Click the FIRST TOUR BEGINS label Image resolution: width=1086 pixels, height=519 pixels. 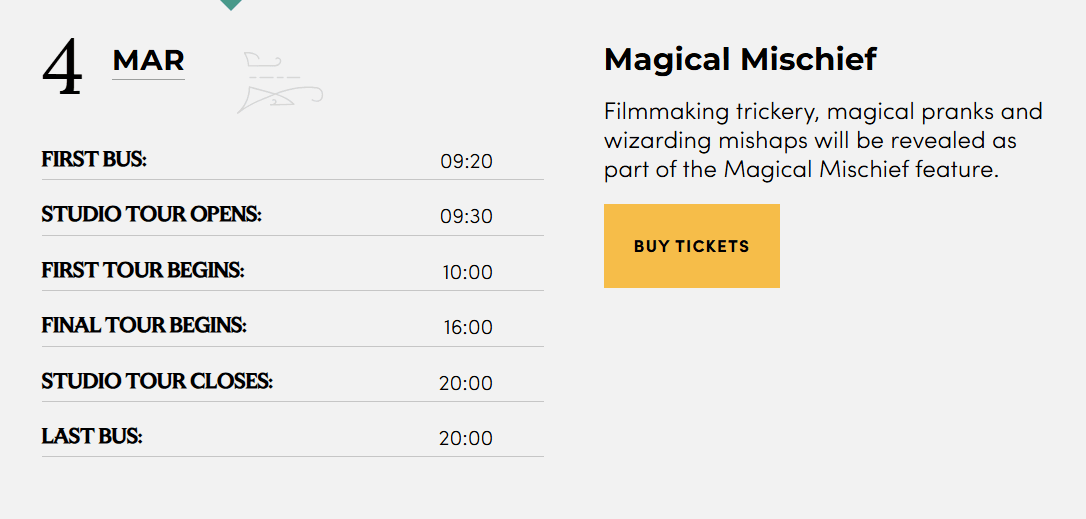[143, 270]
